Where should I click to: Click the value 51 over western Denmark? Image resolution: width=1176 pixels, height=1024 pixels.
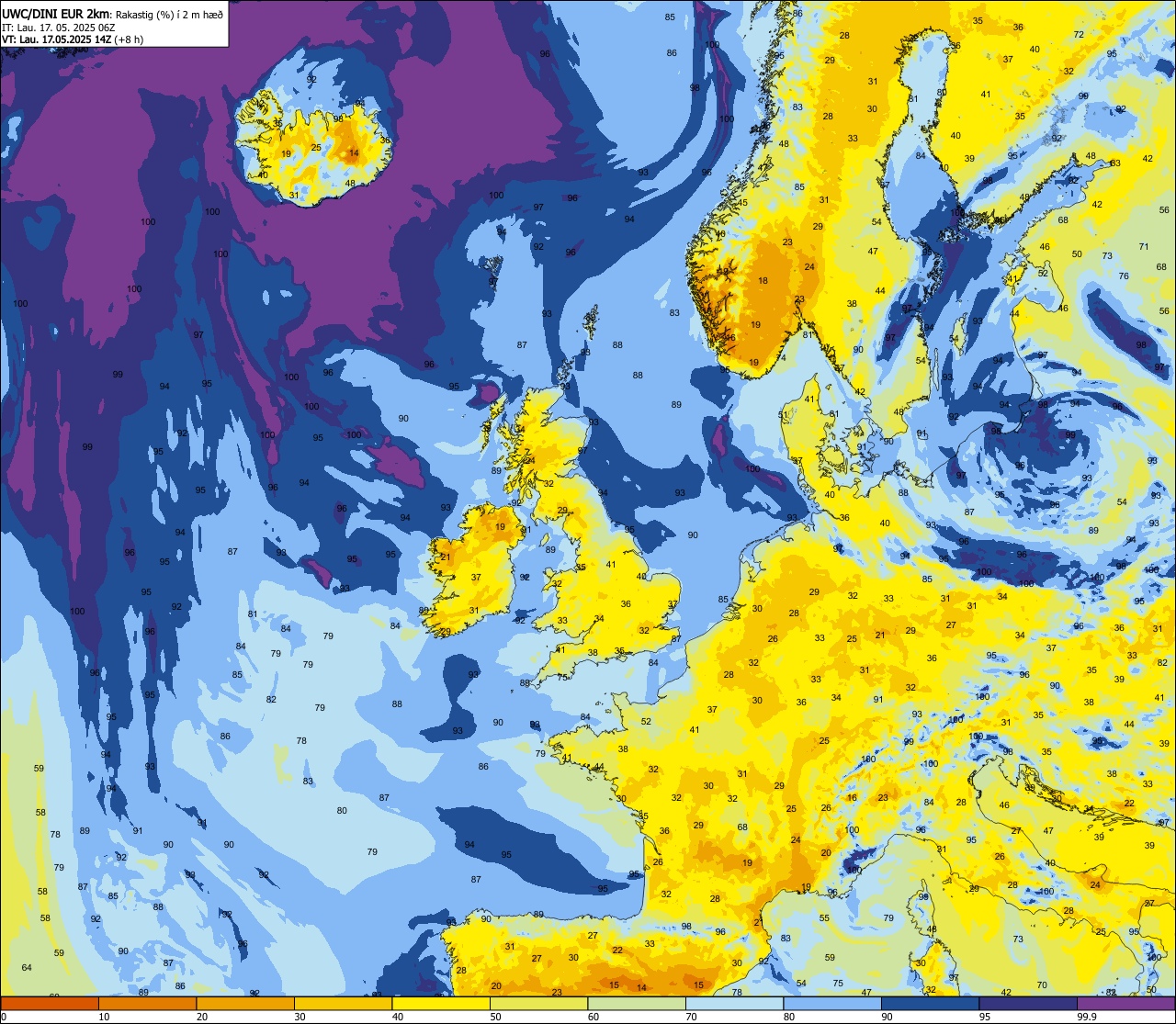point(784,415)
